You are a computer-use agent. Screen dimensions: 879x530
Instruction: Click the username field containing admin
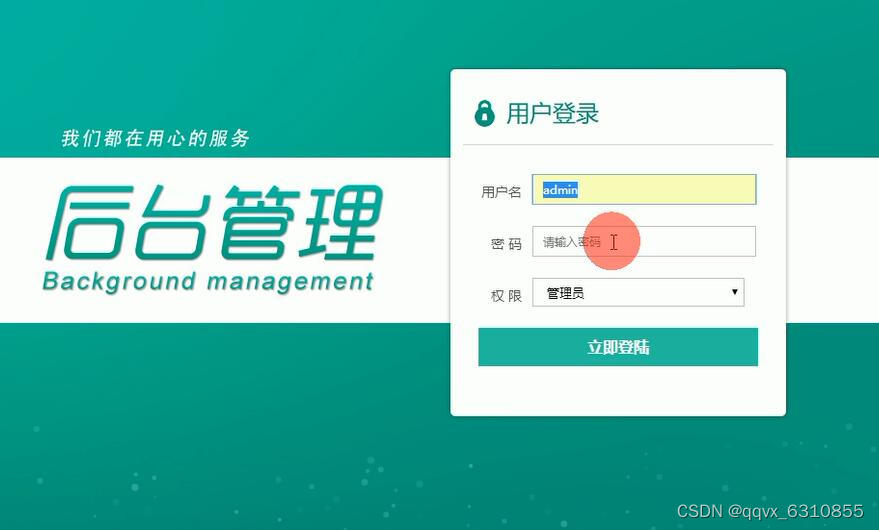(x=644, y=190)
